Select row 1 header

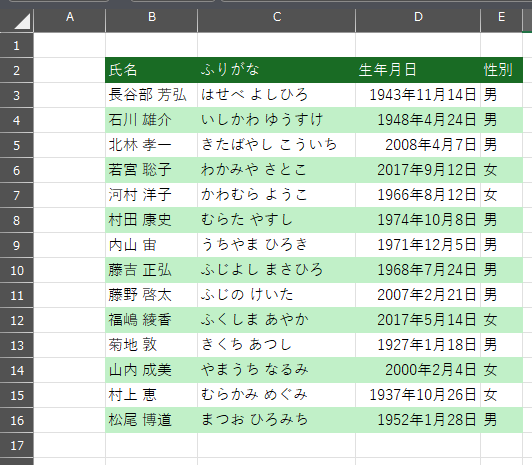(17, 45)
